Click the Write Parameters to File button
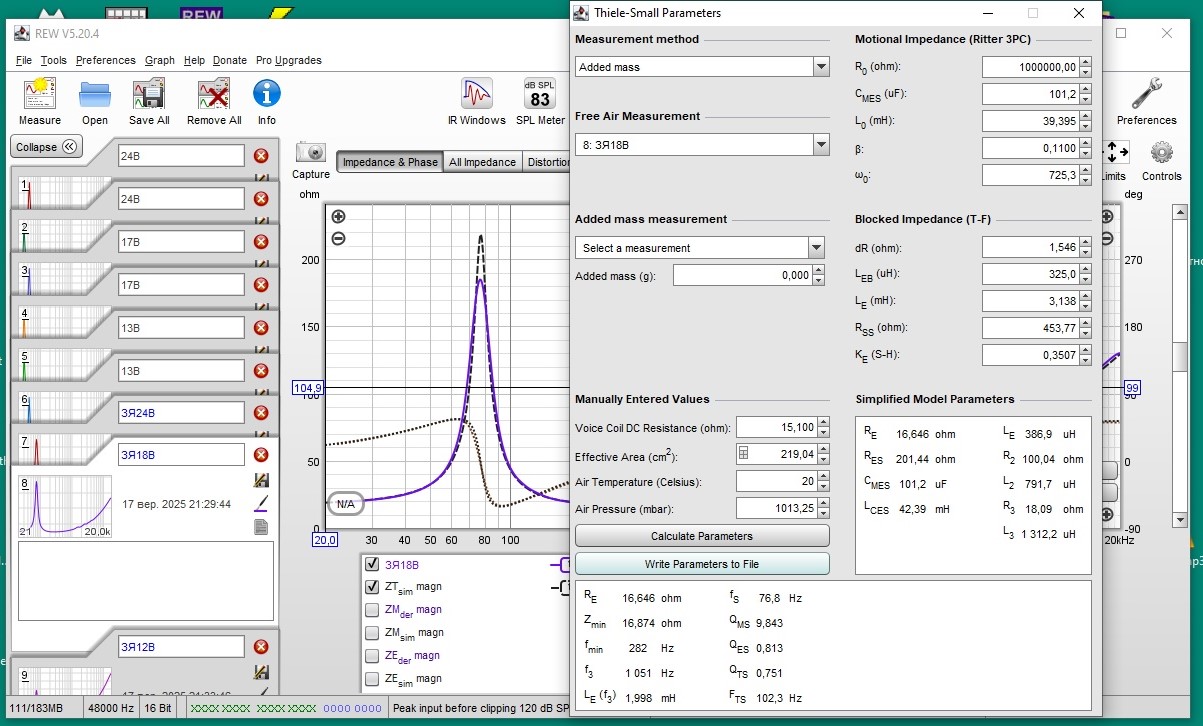Viewport: 1203px width, 726px height. 702,564
